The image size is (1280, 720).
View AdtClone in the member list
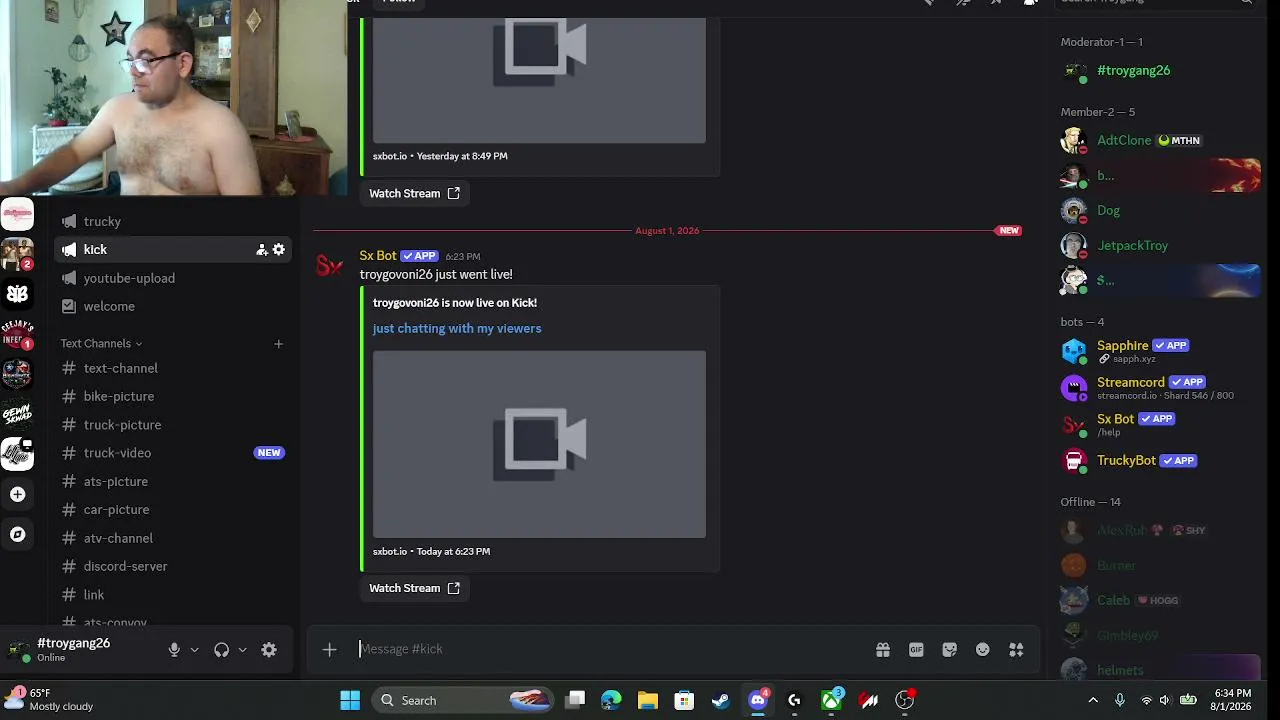click(1160, 141)
